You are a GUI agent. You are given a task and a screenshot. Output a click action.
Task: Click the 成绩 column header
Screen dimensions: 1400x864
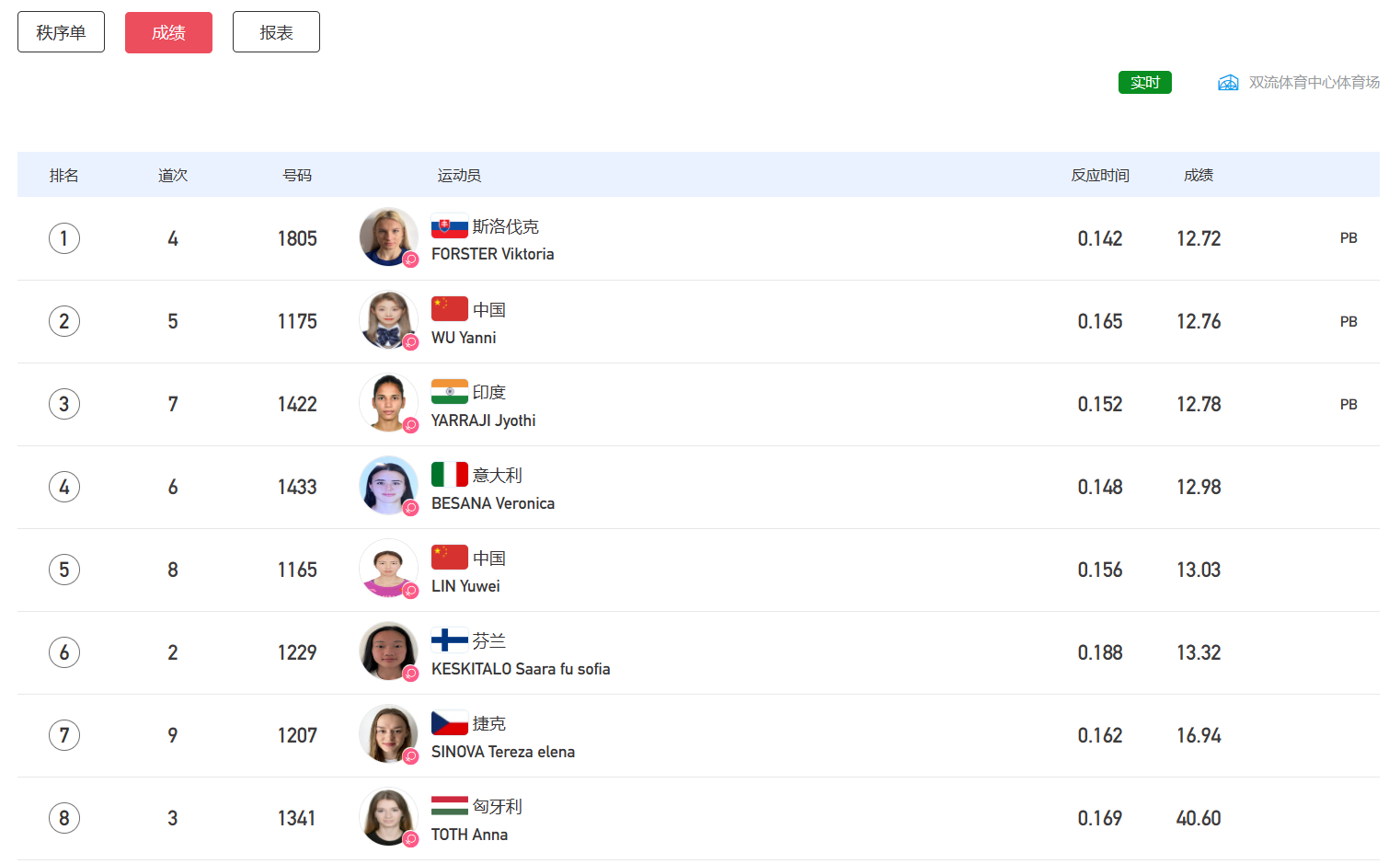(x=1198, y=175)
